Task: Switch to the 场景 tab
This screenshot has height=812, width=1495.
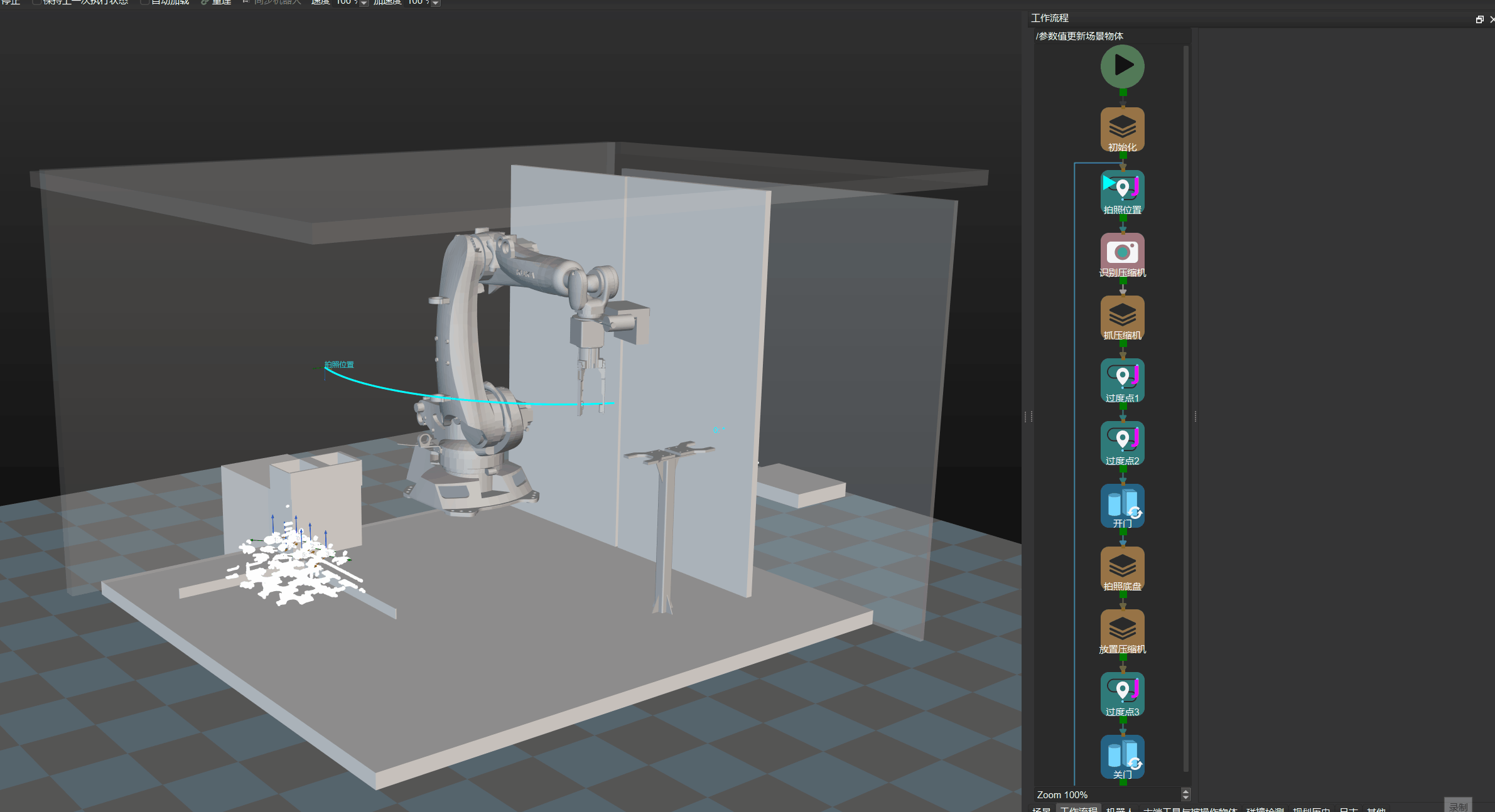Action: (x=1042, y=809)
